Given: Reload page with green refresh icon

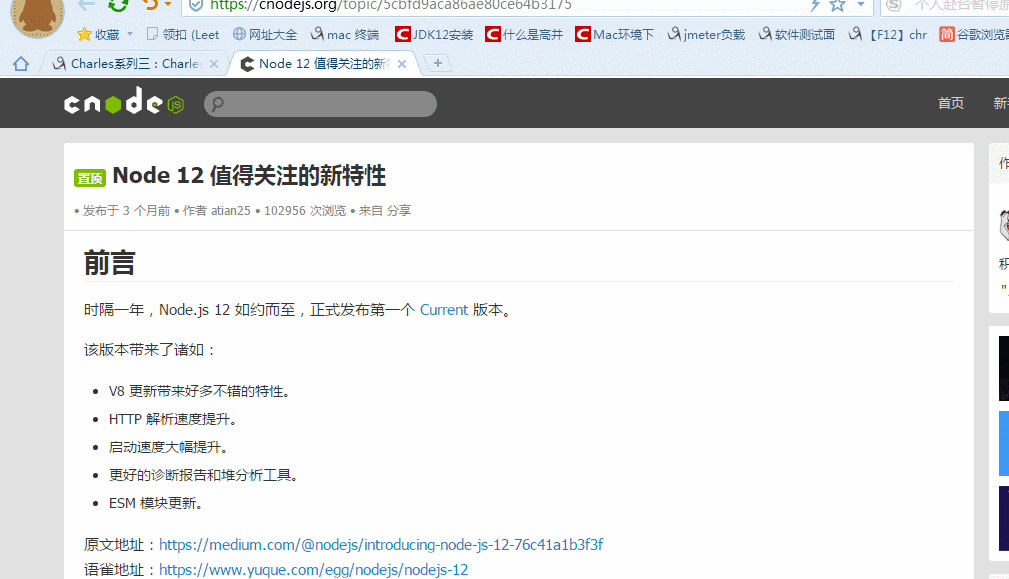Looking at the screenshot, I should (118, 5).
